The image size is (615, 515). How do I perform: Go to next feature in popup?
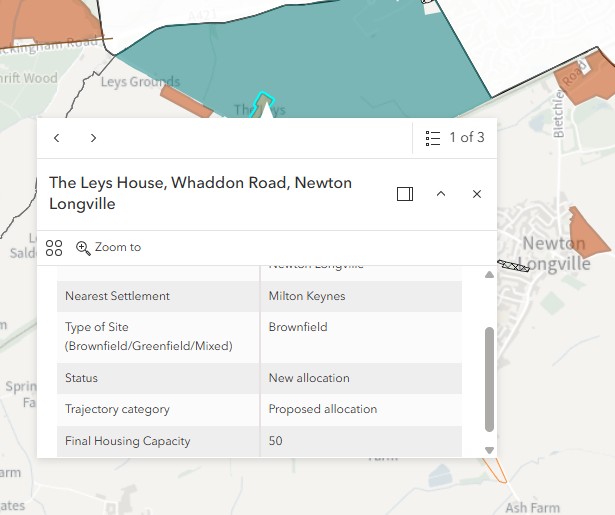(93, 138)
